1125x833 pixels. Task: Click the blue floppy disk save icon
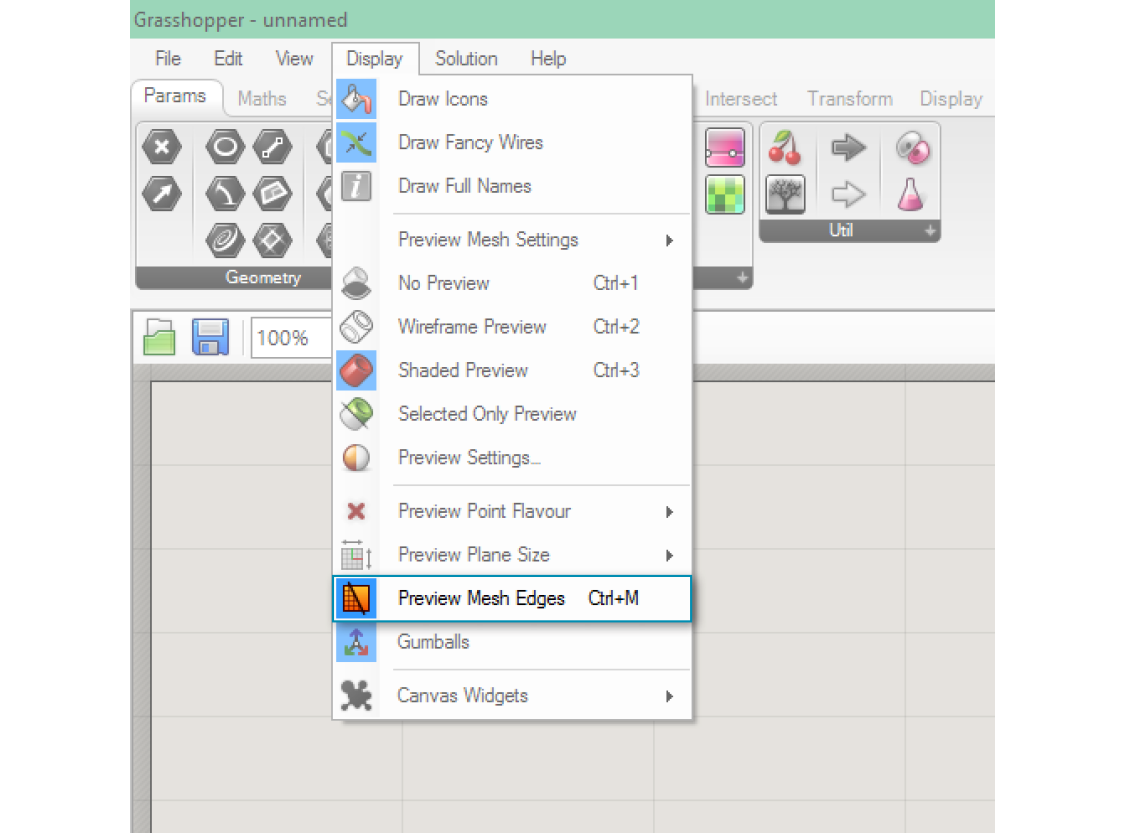tap(210, 338)
